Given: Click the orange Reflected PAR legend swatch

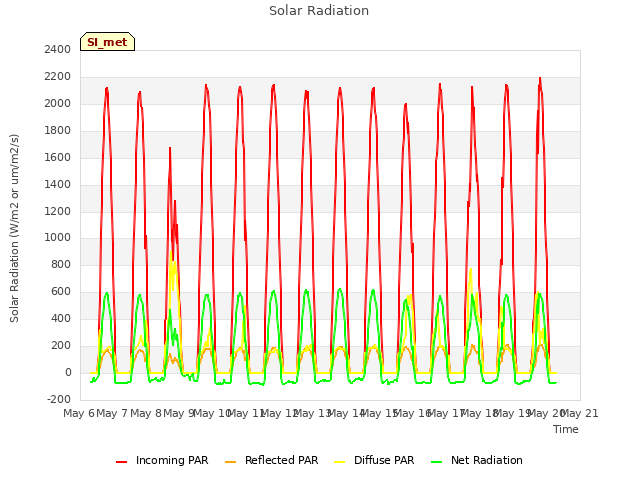Looking at the screenshot, I should pos(231,462).
